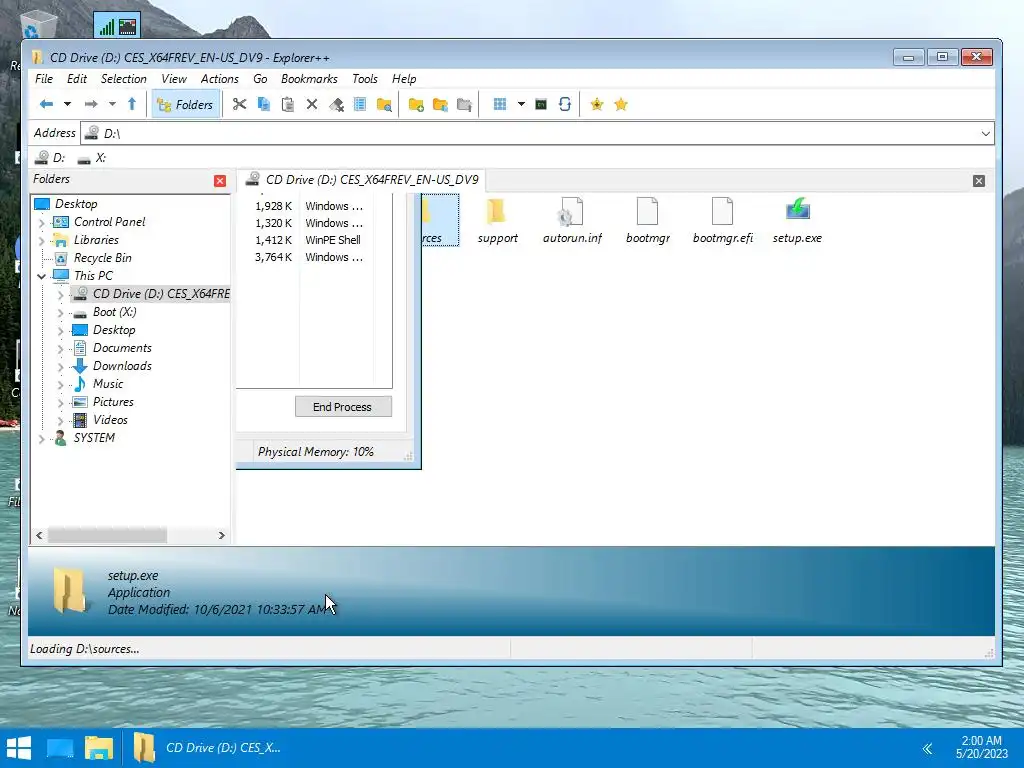
Task: Open the D: drive shortcut in drives bar
Action: (x=50, y=157)
